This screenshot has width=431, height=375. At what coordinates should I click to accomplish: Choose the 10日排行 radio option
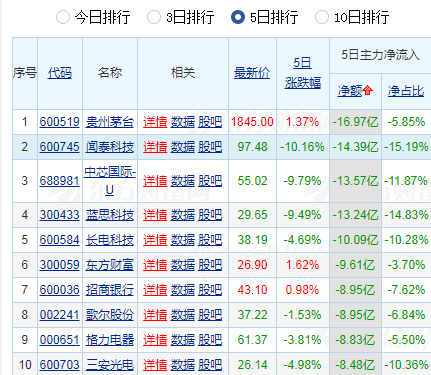tap(322, 17)
